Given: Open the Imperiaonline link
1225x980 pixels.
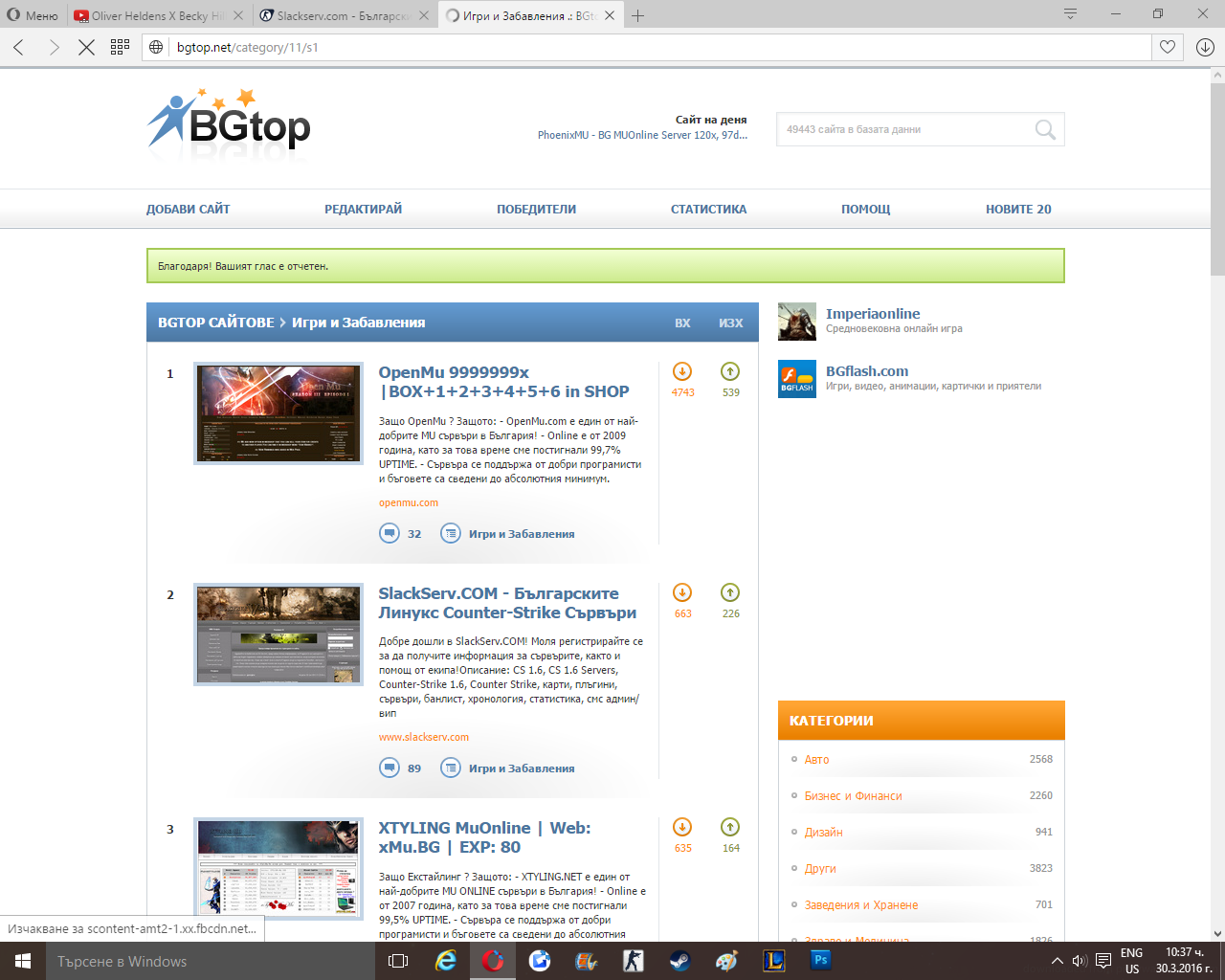Looking at the screenshot, I should coord(873,314).
